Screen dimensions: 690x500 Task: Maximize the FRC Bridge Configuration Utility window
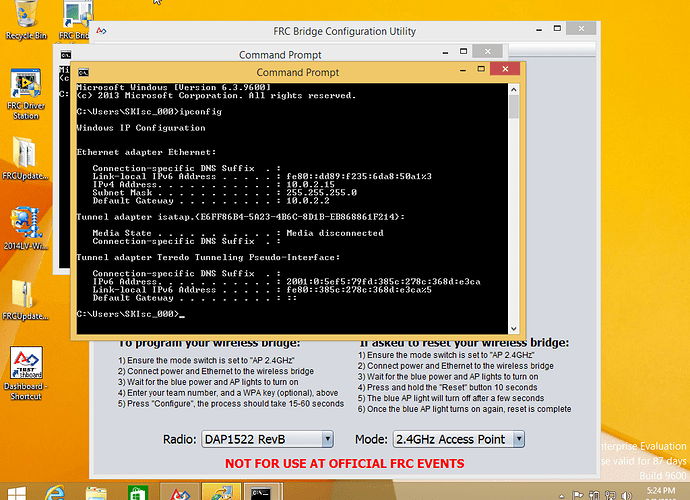click(x=557, y=28)
